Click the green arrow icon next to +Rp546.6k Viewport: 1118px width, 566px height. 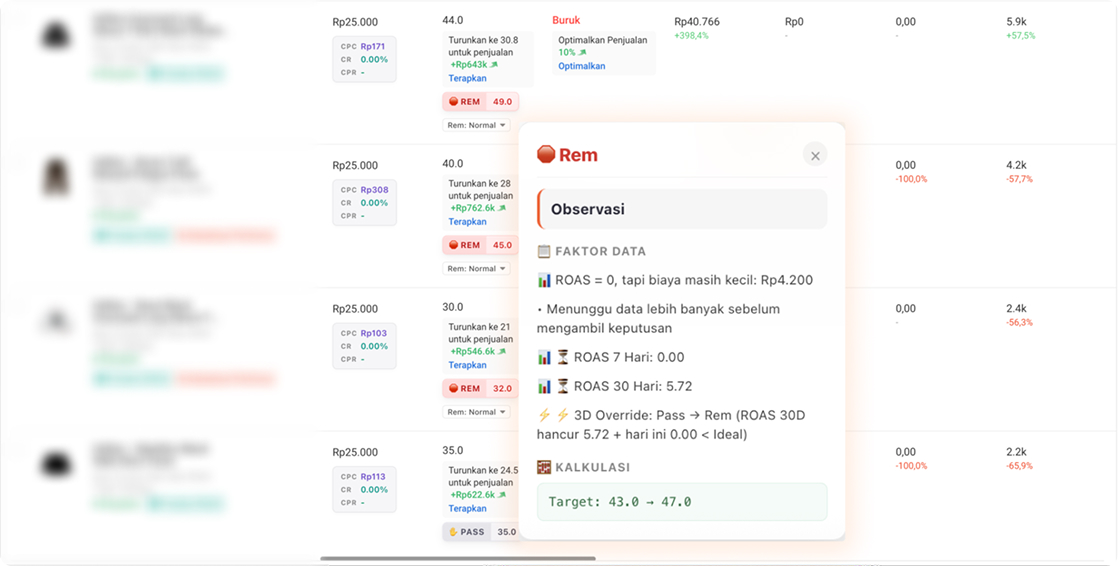click(x=502, y=351)
